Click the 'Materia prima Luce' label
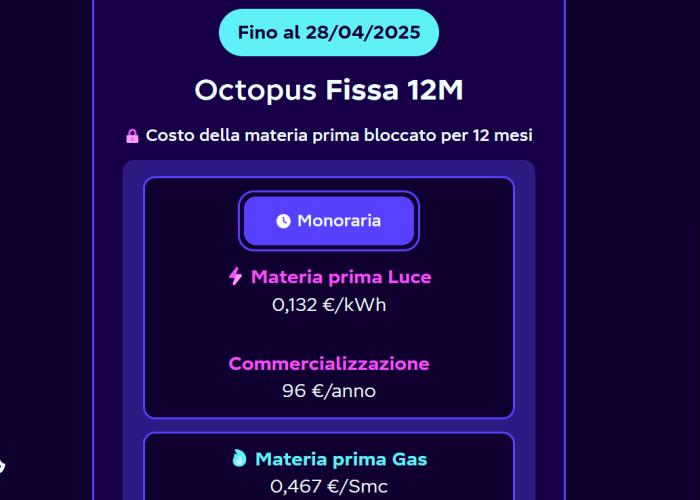The height and width of the screenshot is (500, 700). click(x=341, y=276)
